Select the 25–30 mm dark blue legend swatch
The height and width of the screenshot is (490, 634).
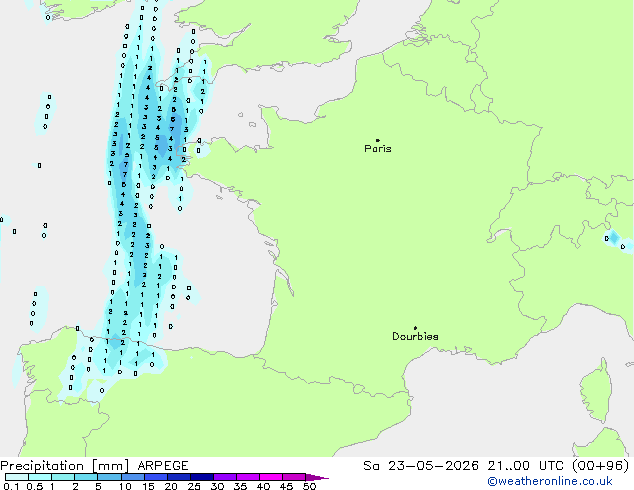(202, 477)
